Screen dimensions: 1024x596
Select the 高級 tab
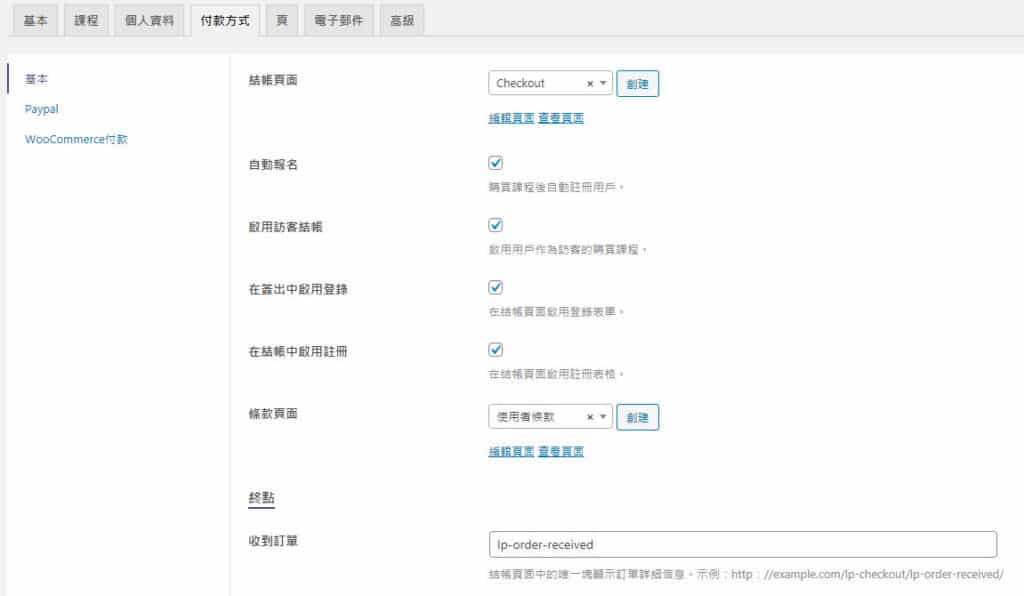click(x=401, y=21)
